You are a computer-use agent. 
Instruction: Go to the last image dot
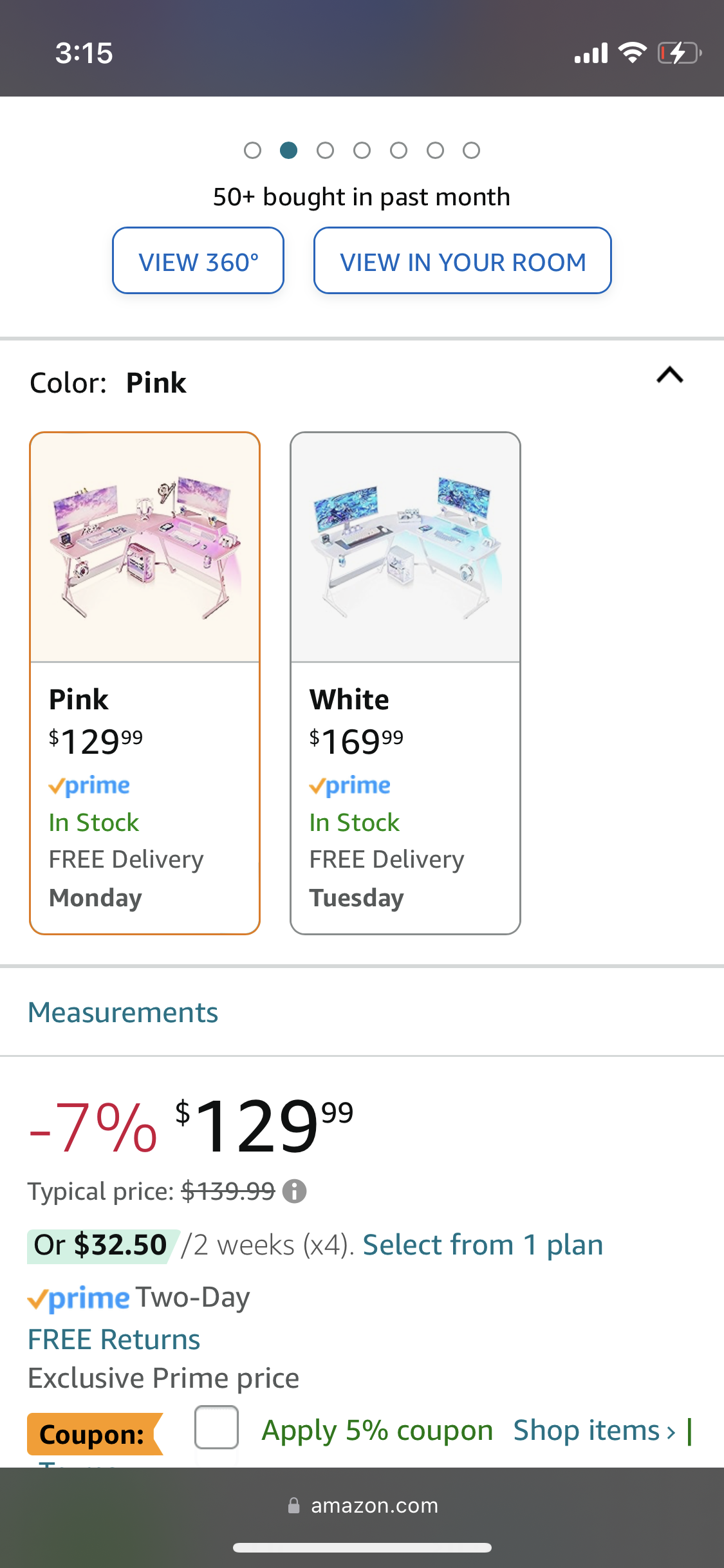[472, 151]
